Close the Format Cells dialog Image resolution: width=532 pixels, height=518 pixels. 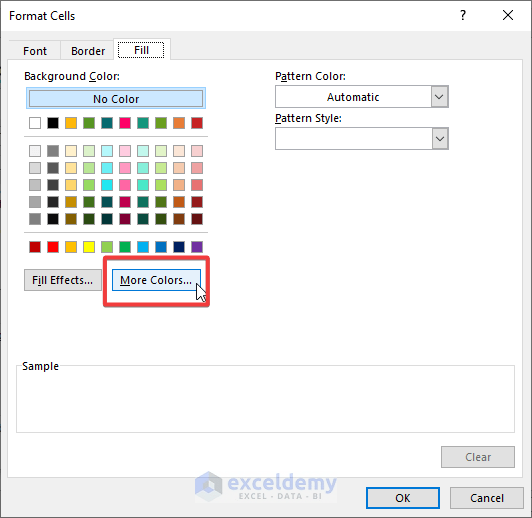[508, 15]
